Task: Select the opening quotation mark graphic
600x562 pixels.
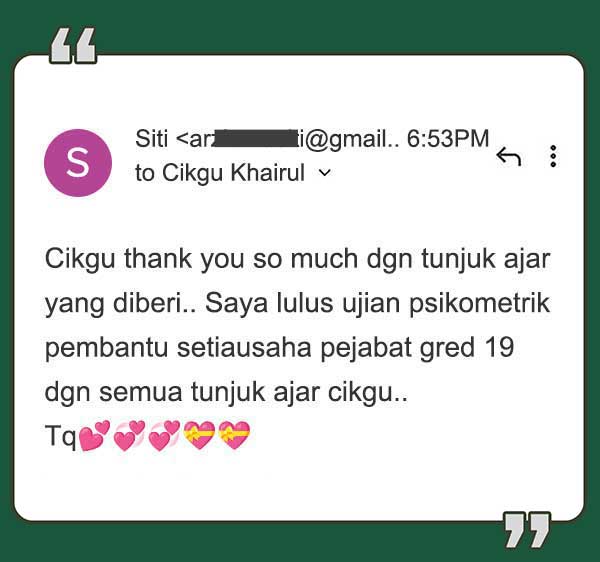Action: 73,45
